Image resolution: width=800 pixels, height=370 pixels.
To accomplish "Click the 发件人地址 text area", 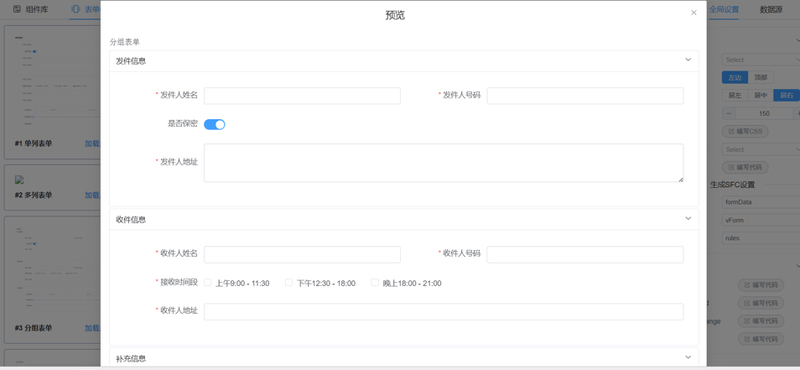I will (444, 163).
